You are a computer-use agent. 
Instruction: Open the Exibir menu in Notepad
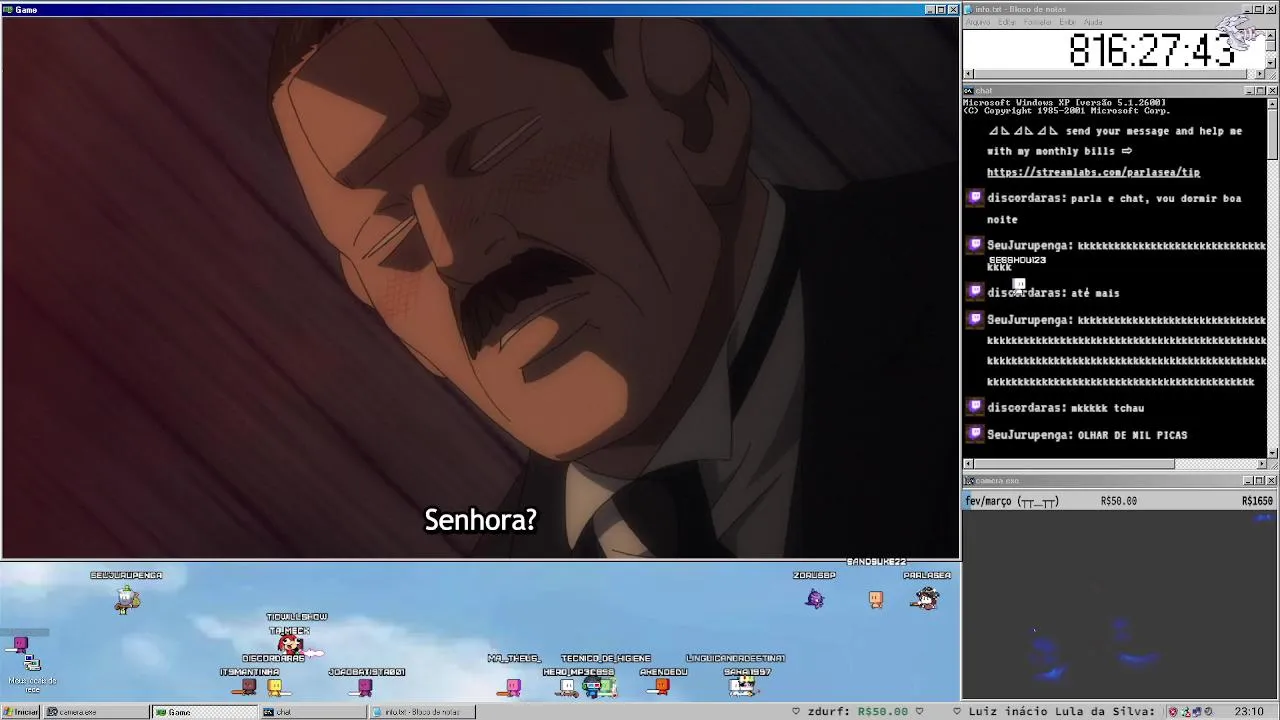pos(1068,22)
